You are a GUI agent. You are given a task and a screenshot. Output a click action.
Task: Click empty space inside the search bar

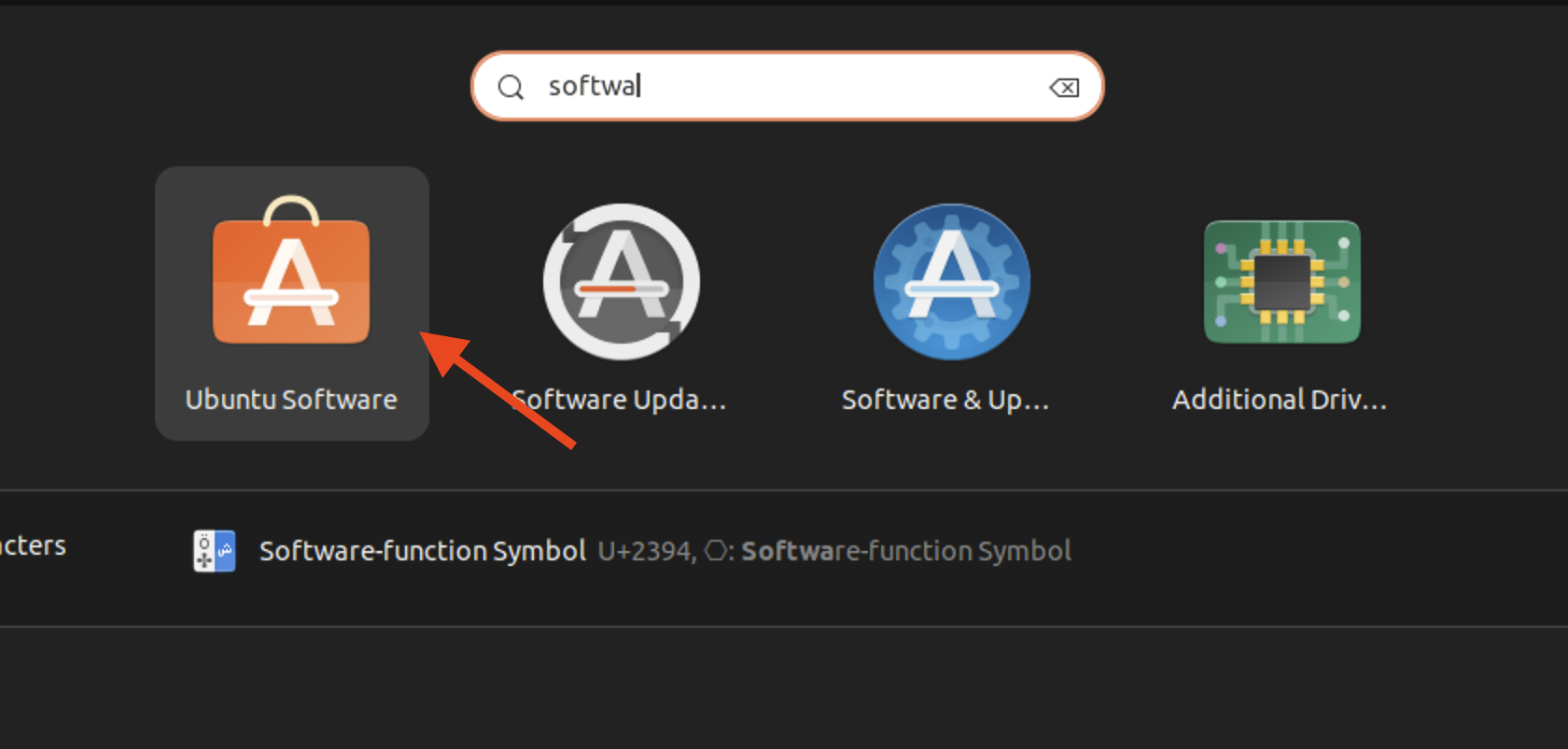click(x=840, y=86)
